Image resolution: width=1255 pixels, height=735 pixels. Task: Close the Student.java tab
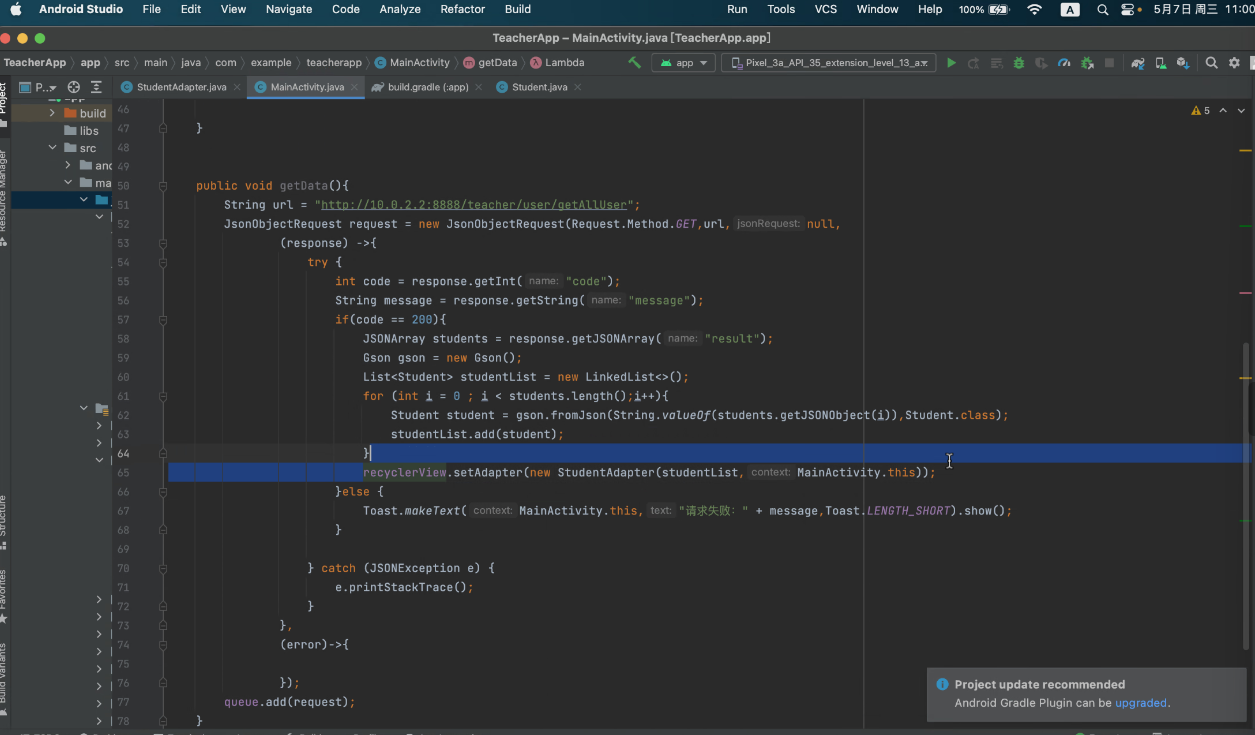[578, 87]
